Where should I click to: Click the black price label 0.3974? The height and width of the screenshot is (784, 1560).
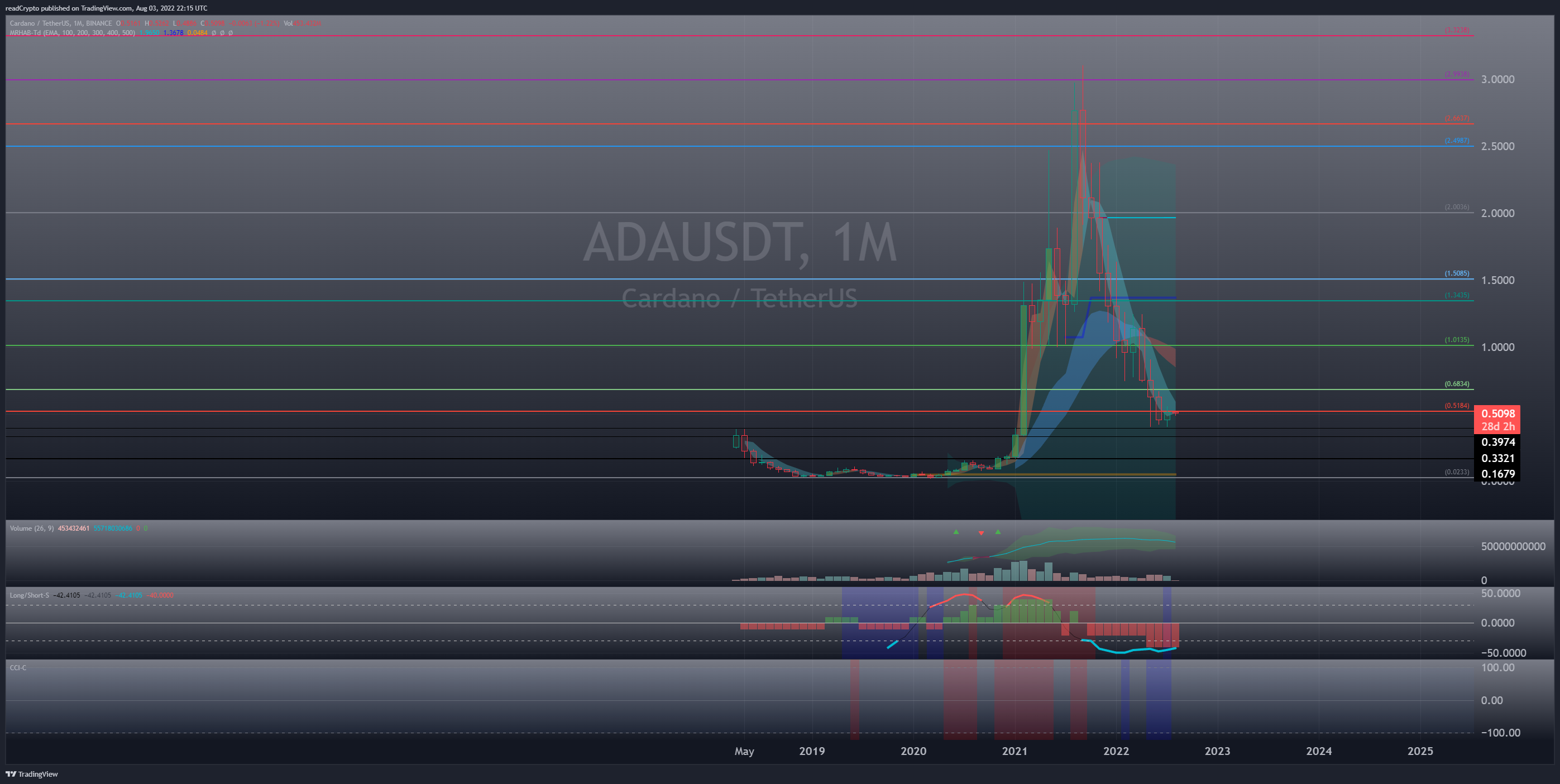(x=1497, y=442)
